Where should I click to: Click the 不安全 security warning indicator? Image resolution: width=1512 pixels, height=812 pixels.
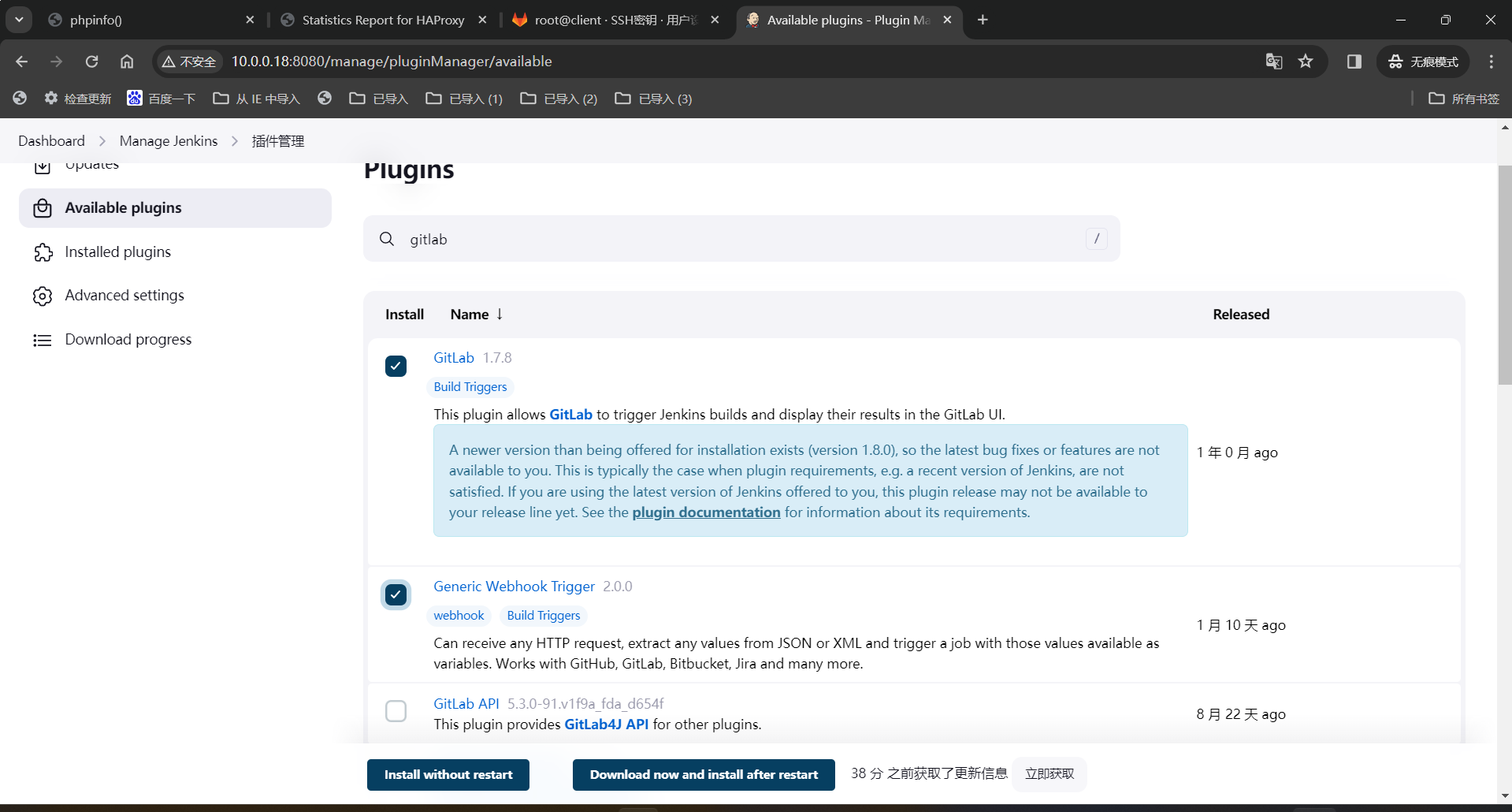(x=189, y=61)
